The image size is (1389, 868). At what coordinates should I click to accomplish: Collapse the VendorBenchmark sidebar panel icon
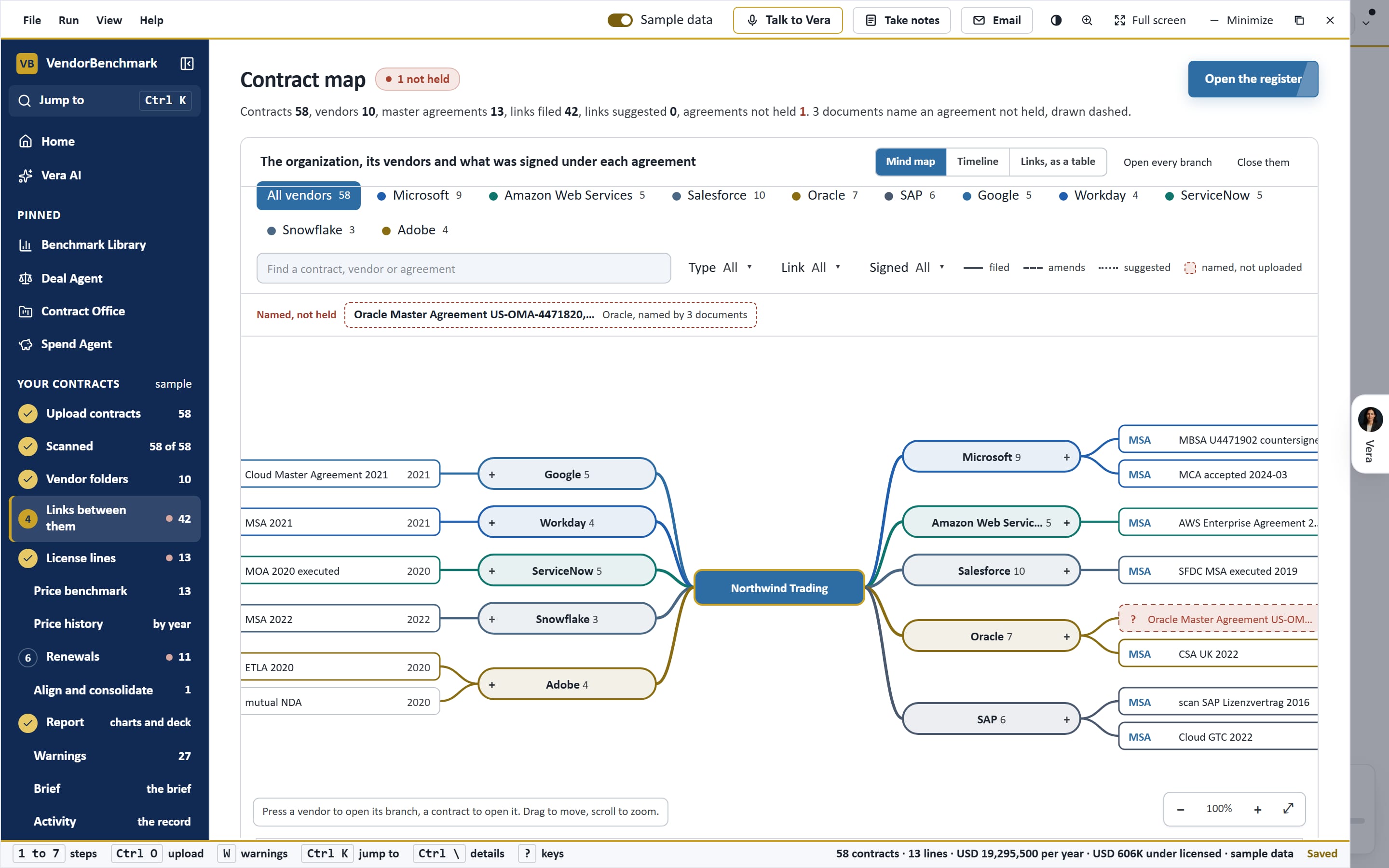click(x=187, y=63)
